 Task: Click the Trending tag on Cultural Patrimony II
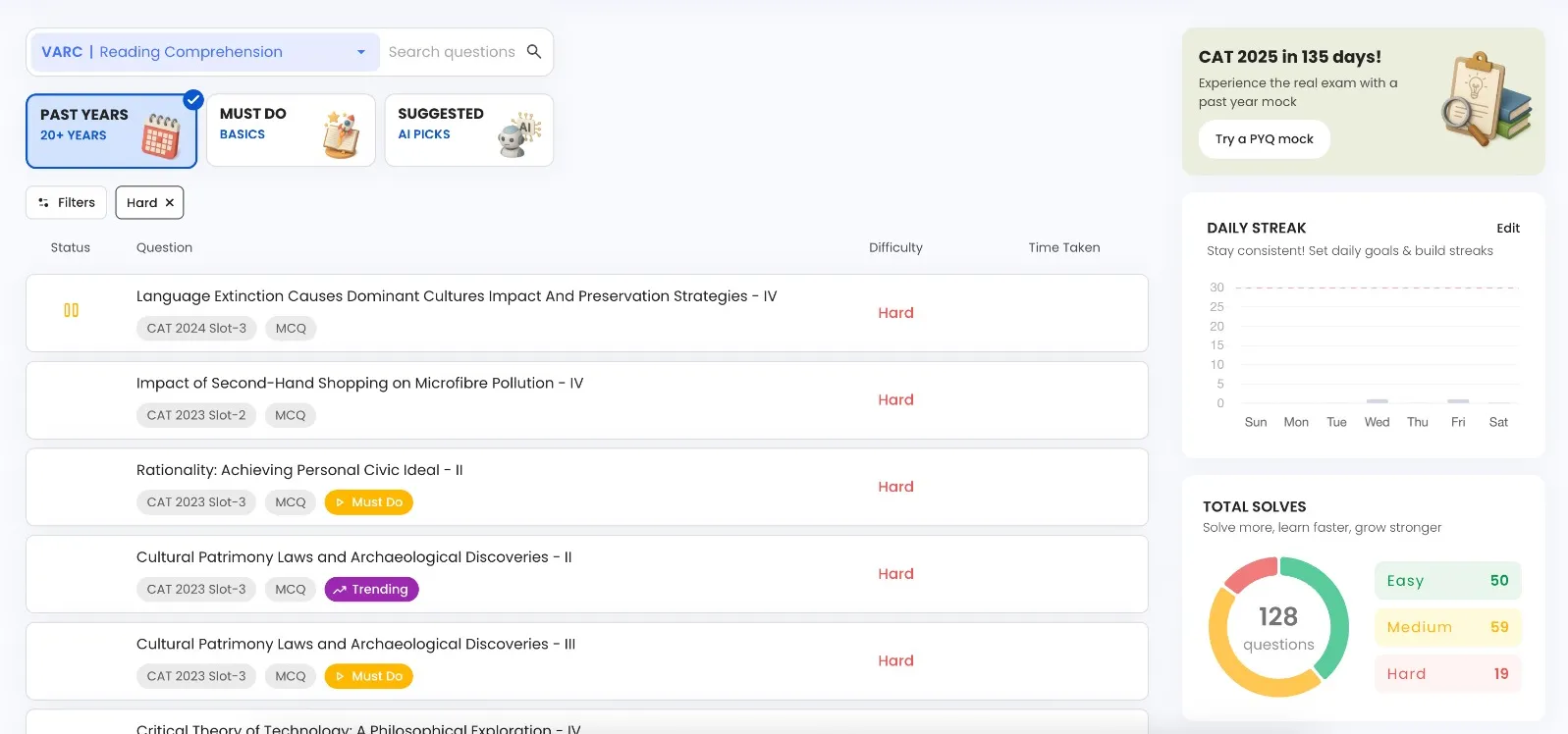click(x=371, y=590)
